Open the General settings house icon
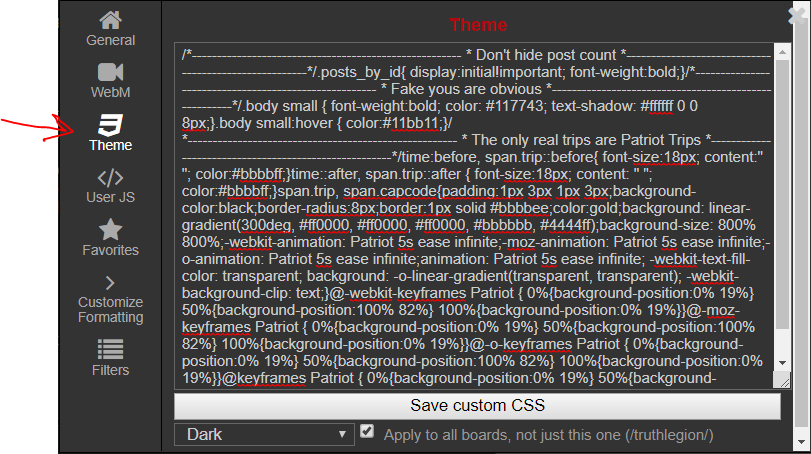Screen dimensions: 811x454 tap(110, 20)
